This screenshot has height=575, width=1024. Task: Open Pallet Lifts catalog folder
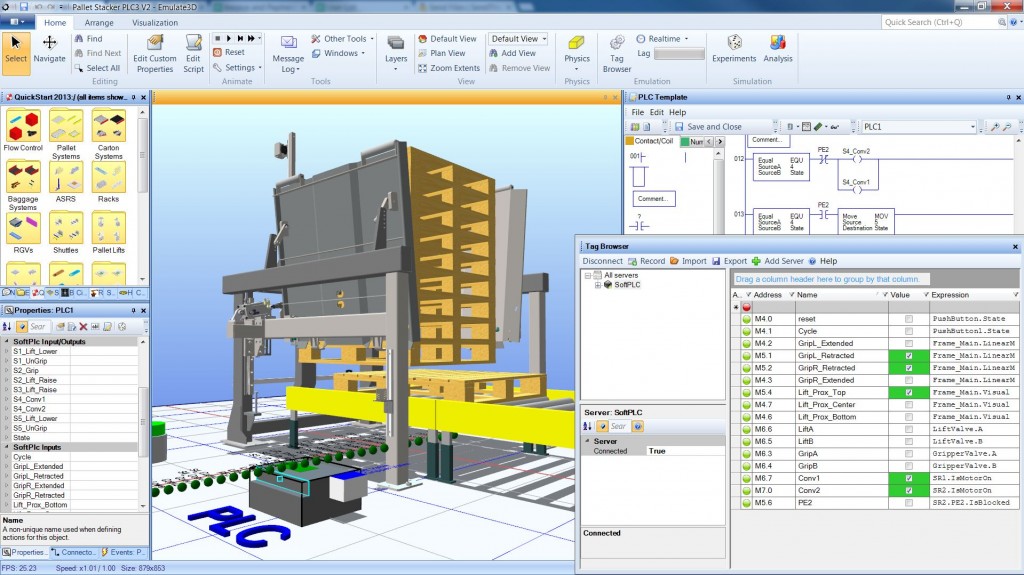point(108,233)
